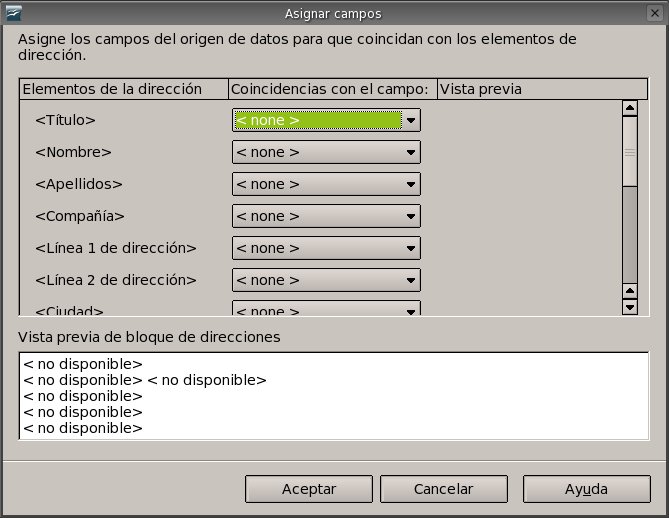Select the <Título> address element label
Viewport: 669px width, 518px height.
coord(65,121)
